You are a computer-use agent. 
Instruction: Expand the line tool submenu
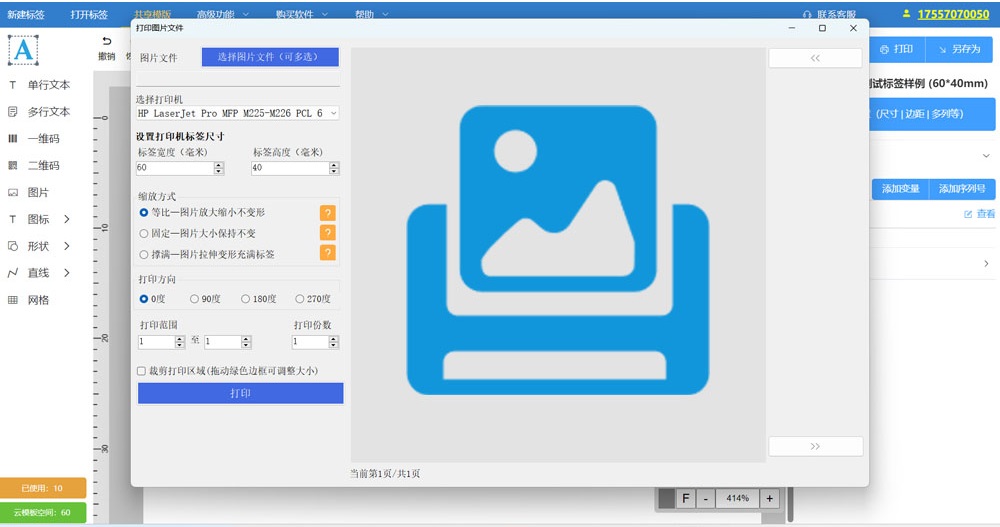click(x=67, y=273)
